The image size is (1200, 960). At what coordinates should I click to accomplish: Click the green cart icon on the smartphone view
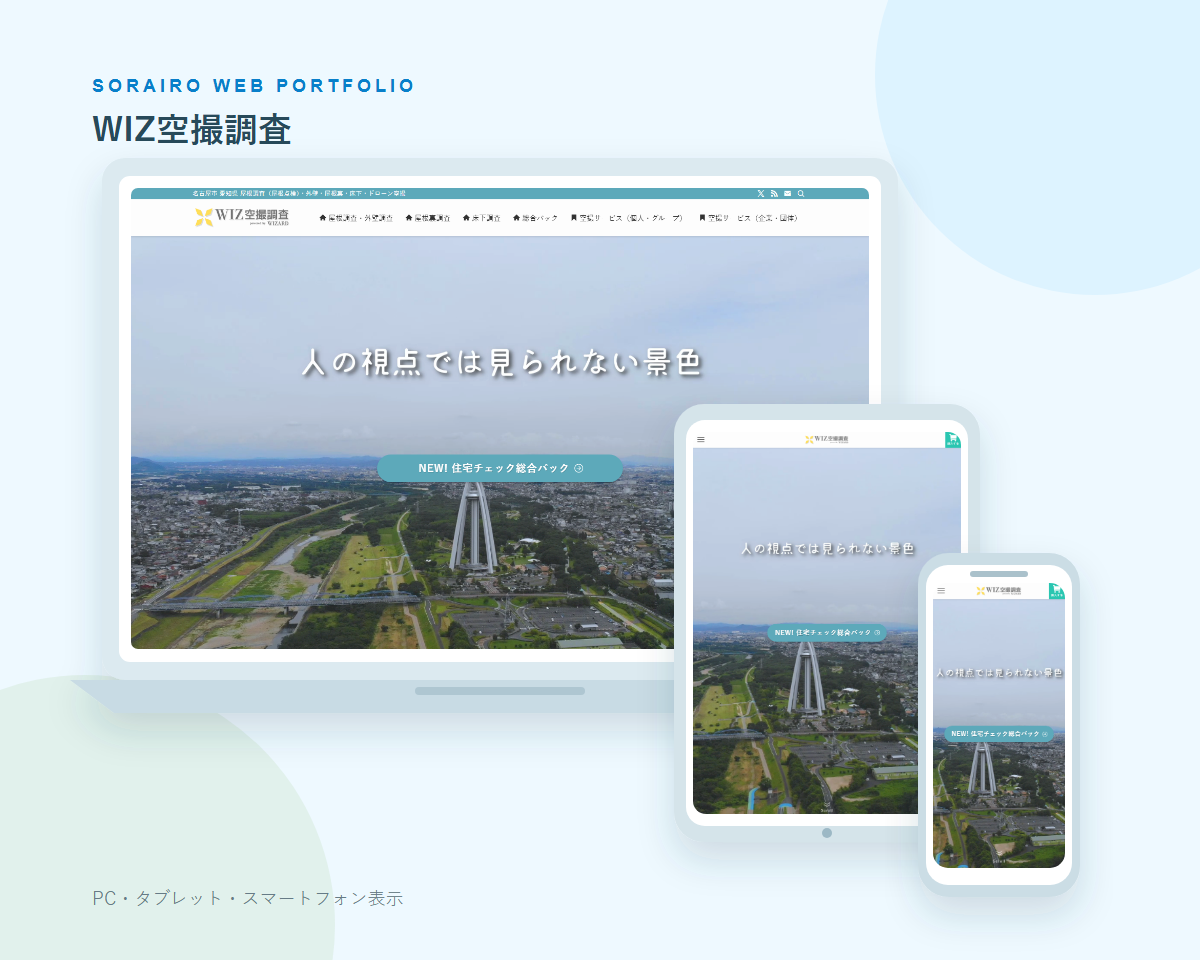[x=1057, y=591]
